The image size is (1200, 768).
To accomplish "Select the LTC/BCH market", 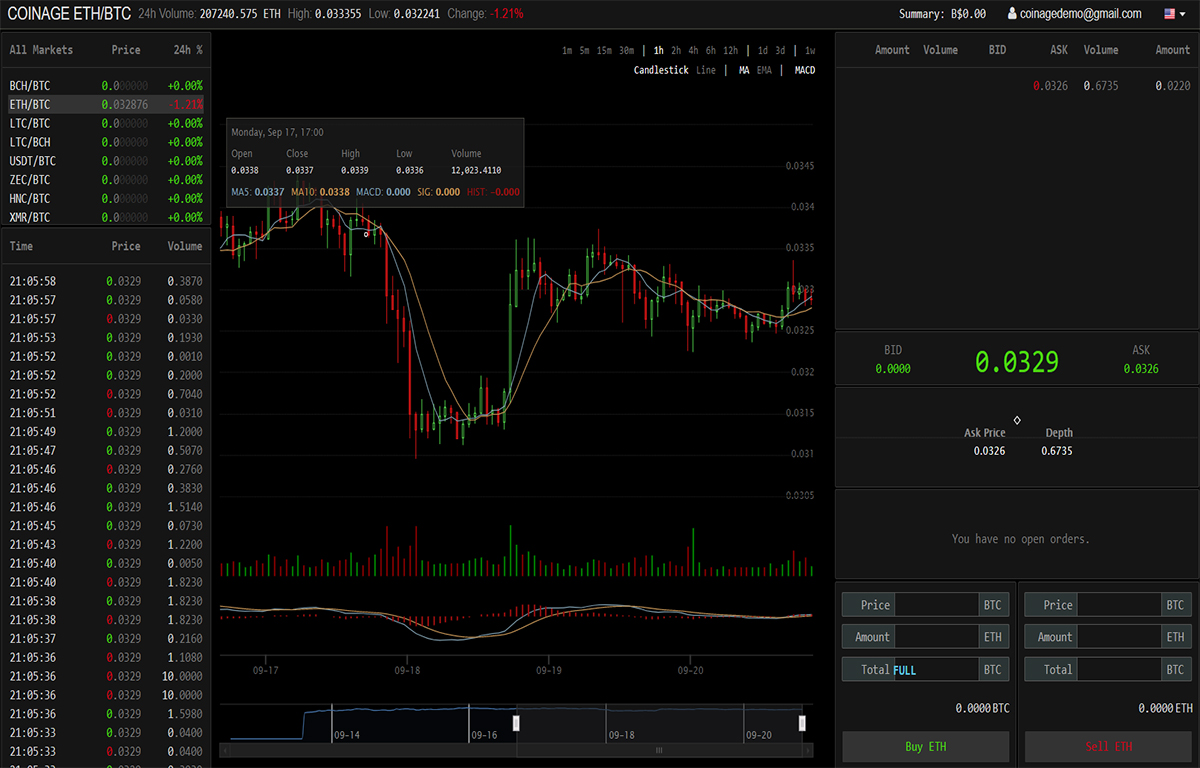I will 106,142.
